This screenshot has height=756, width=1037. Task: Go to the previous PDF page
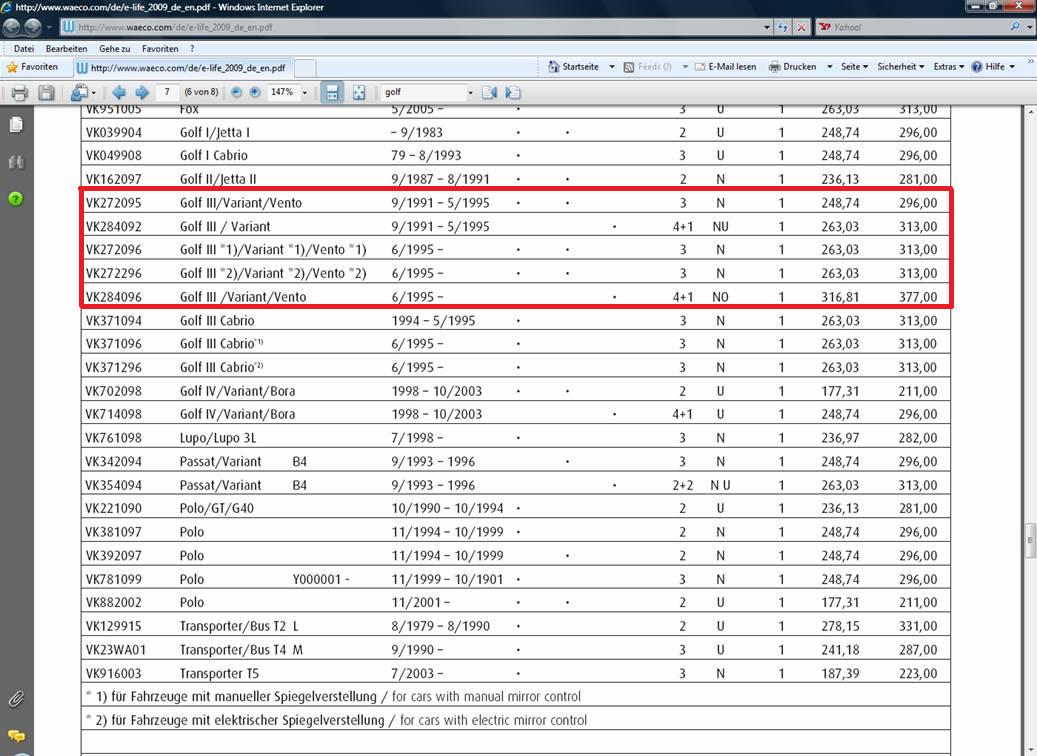(x=119, y=93)
